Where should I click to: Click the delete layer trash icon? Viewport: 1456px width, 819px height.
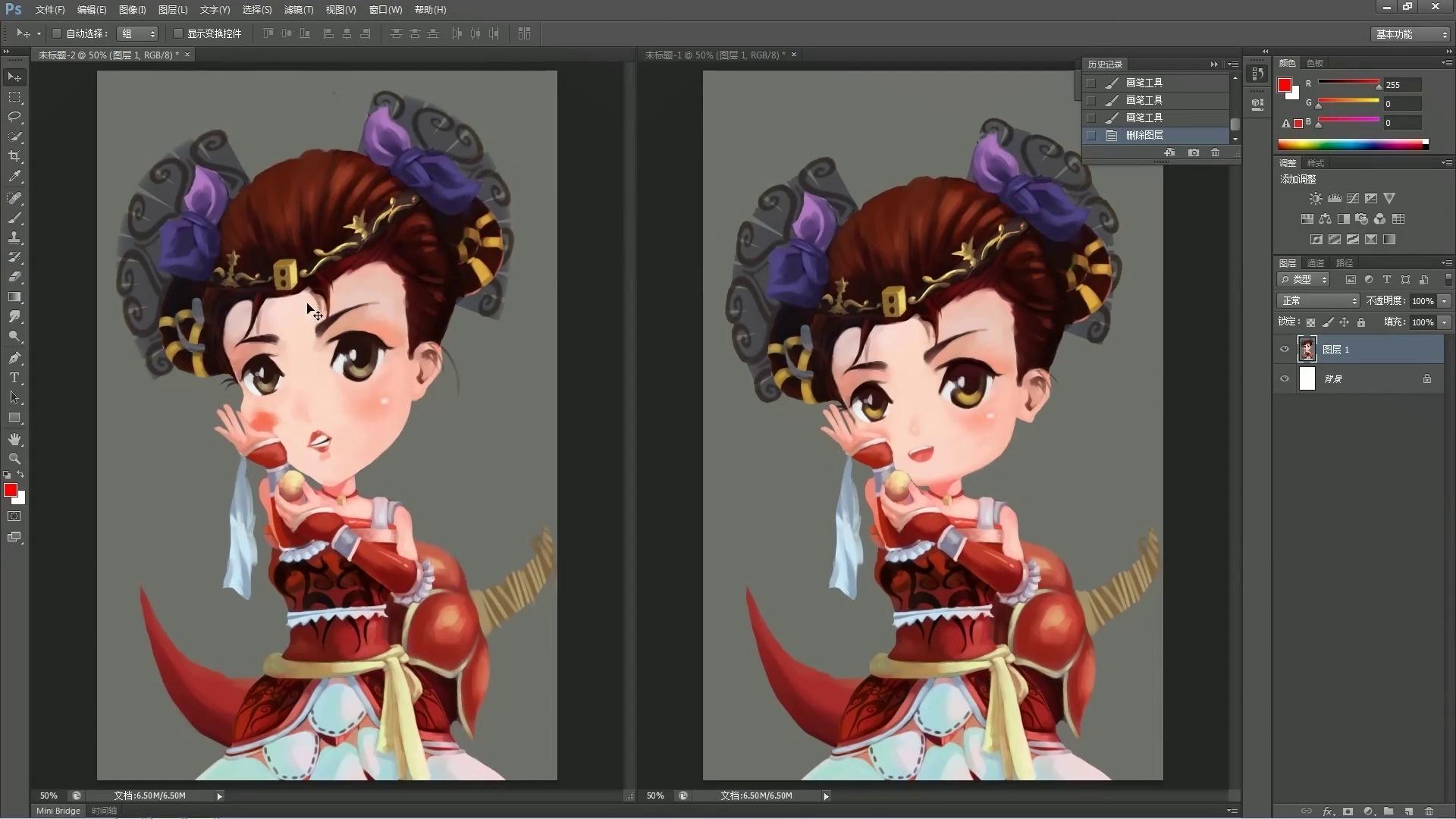coord(1429,811)
